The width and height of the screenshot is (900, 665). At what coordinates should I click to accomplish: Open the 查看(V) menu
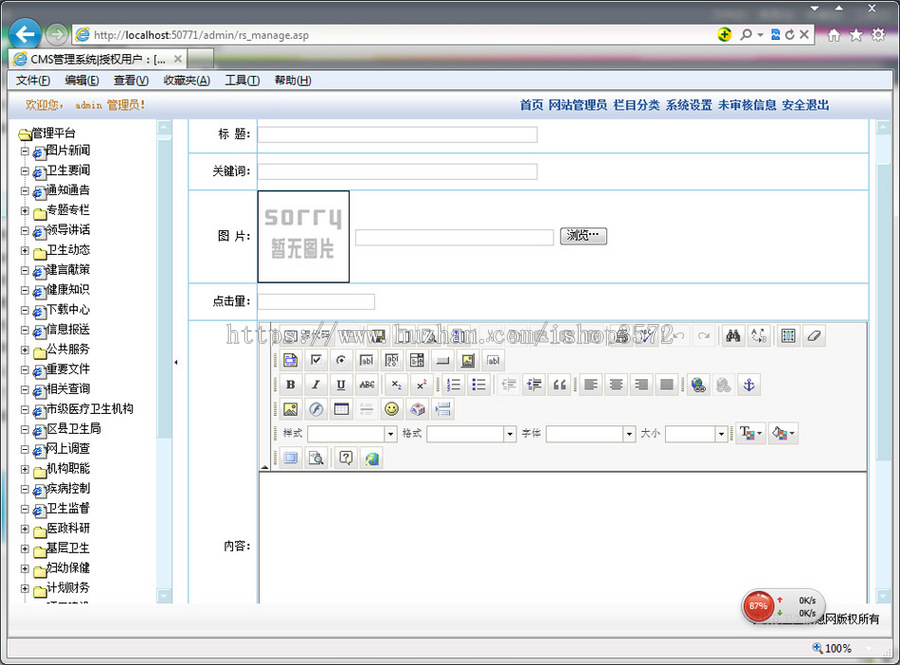(x=131, y=80)
